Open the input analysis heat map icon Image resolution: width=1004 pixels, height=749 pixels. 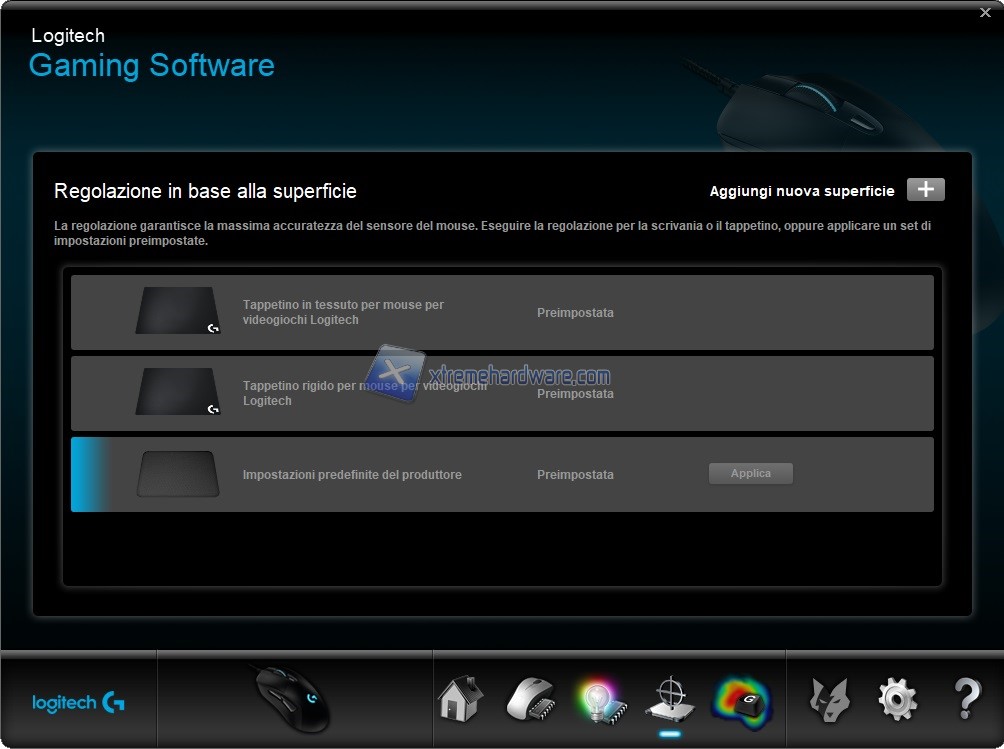click(x=741, y=699)
